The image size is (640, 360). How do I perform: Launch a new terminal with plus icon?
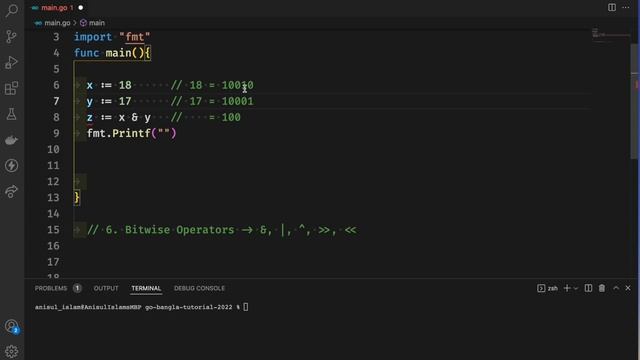[567, 288]
